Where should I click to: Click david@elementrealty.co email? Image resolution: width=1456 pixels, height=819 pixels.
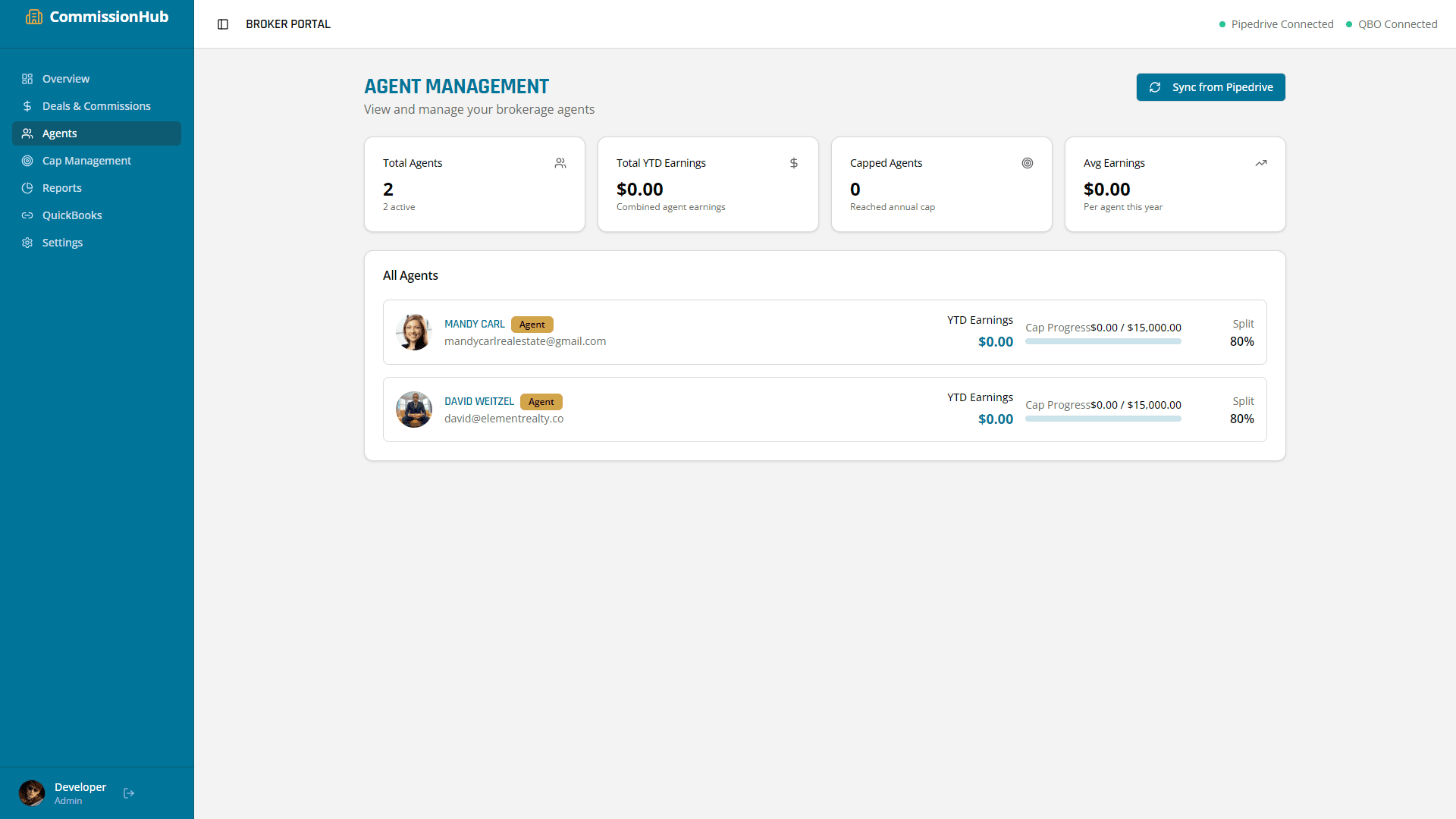(x=504, y=419)
